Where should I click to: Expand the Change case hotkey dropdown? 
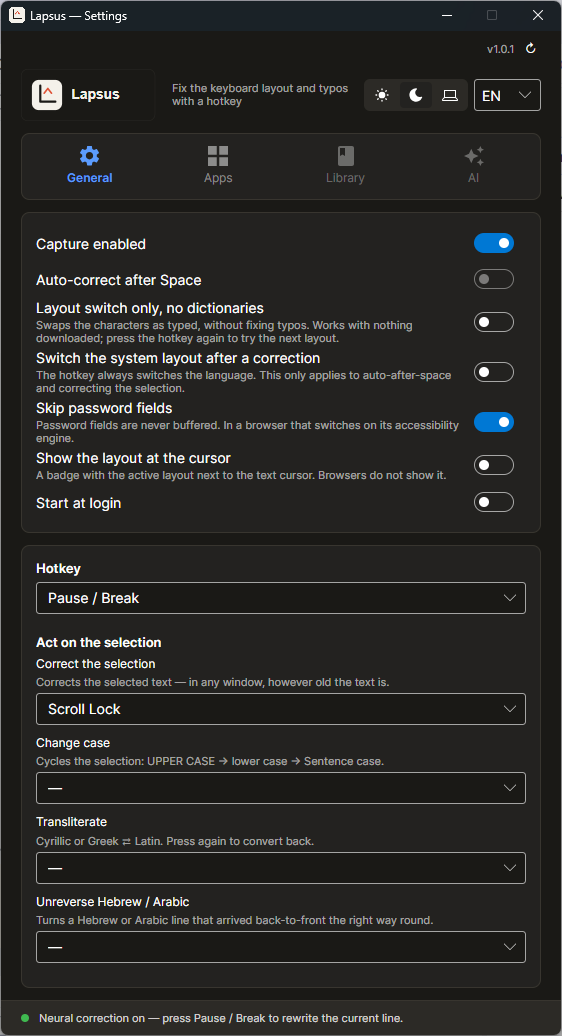pos(281,788)
